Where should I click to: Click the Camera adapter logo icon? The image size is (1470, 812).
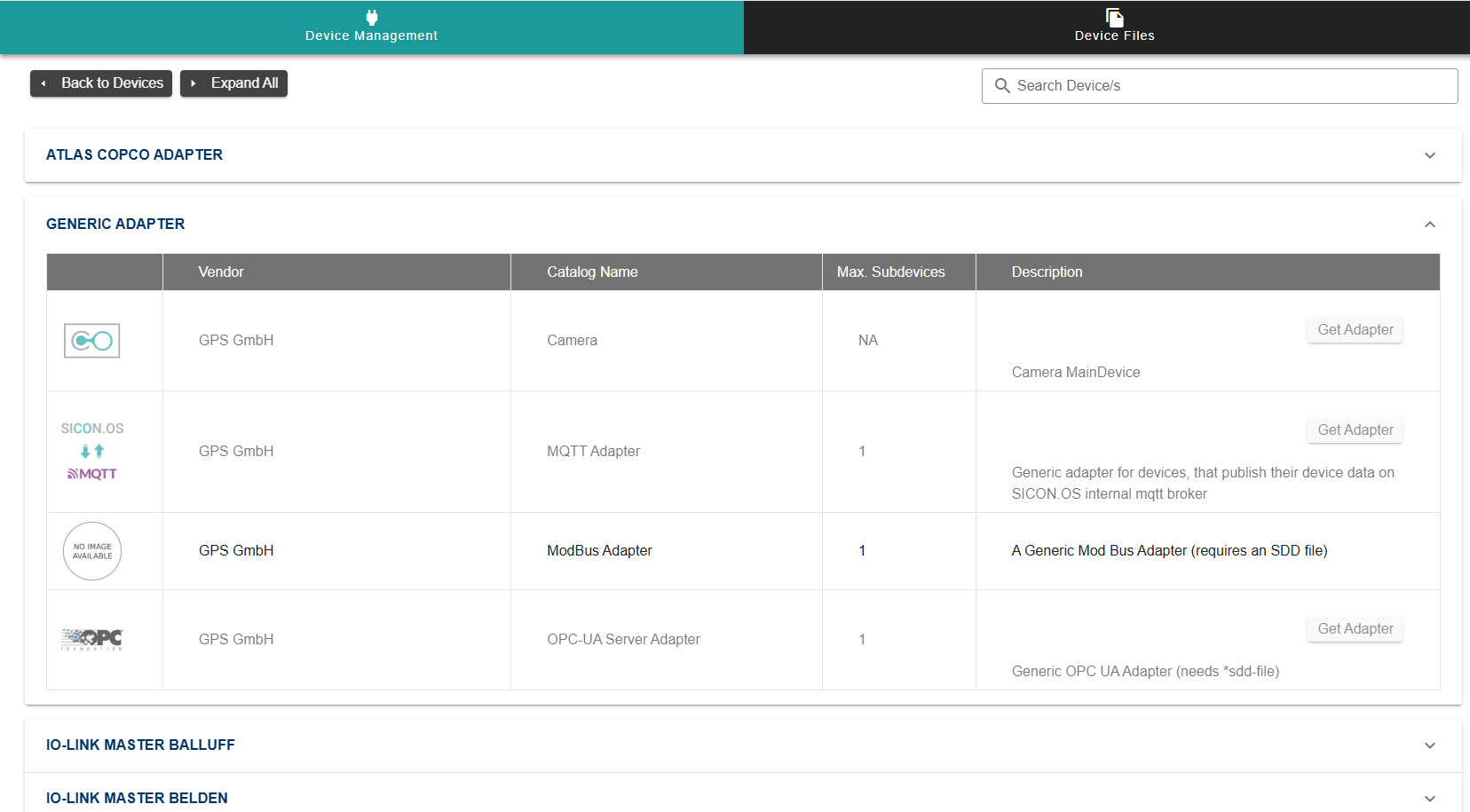(91, 341)
